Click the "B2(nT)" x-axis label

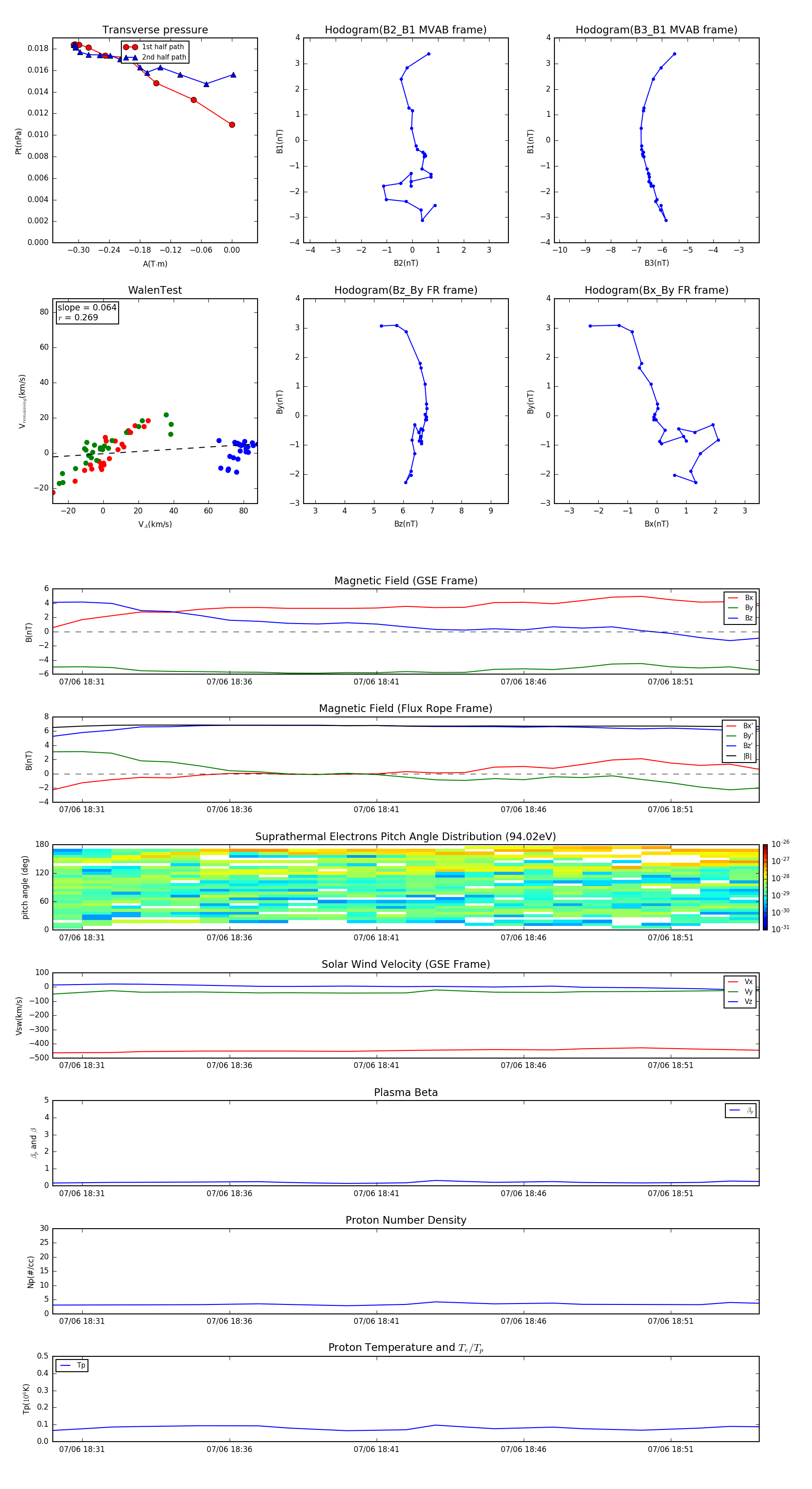[x=406, y=263]
